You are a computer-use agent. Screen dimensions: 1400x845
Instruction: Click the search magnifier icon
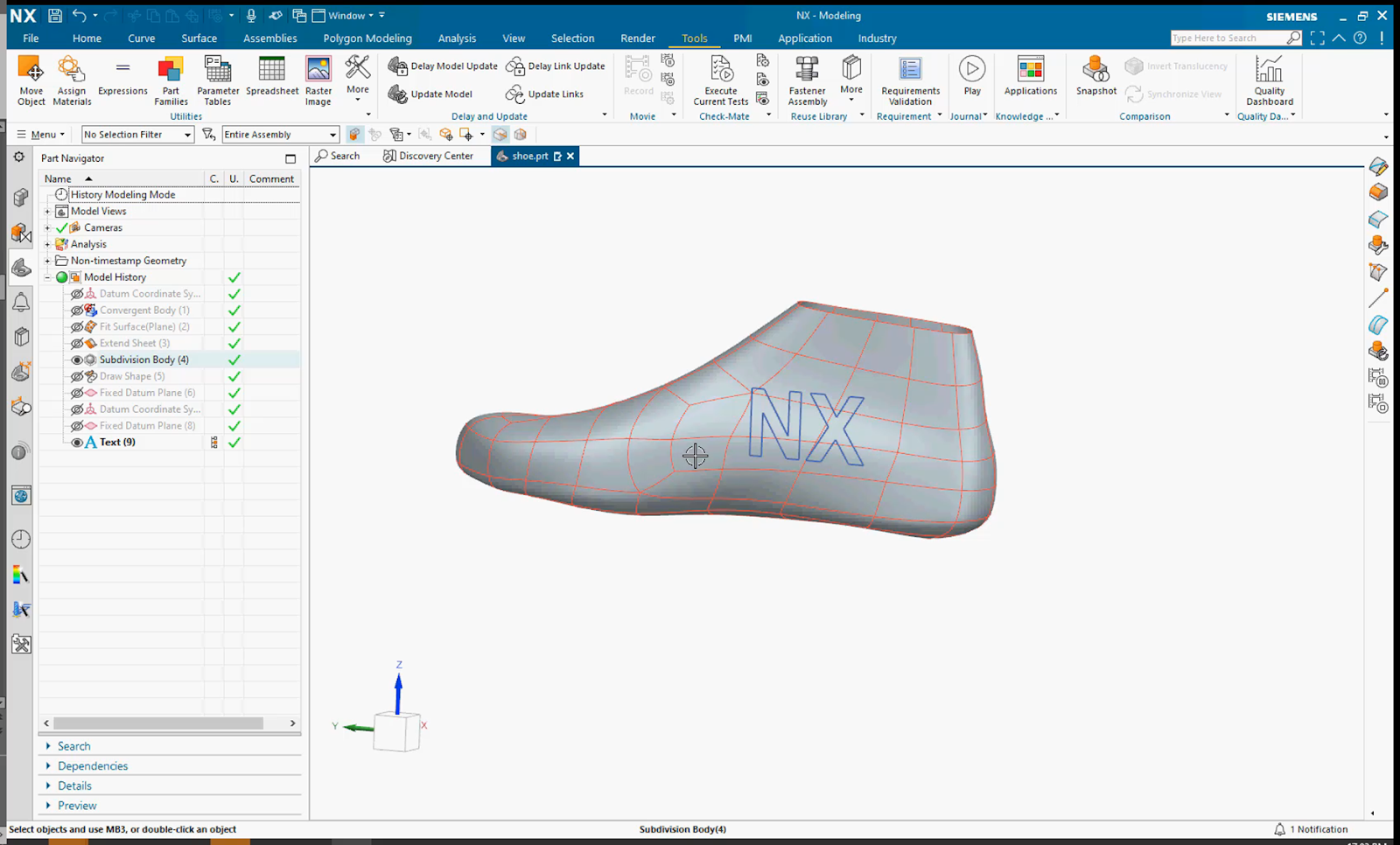coord(1293,38)
